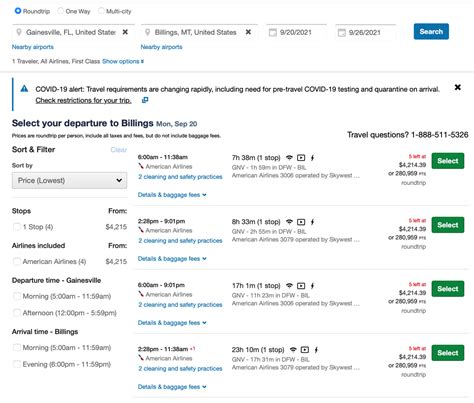Viewport: 474px width, 403px height.
Task: Clear the Billings destination field with X
Action: click(248, 32)
